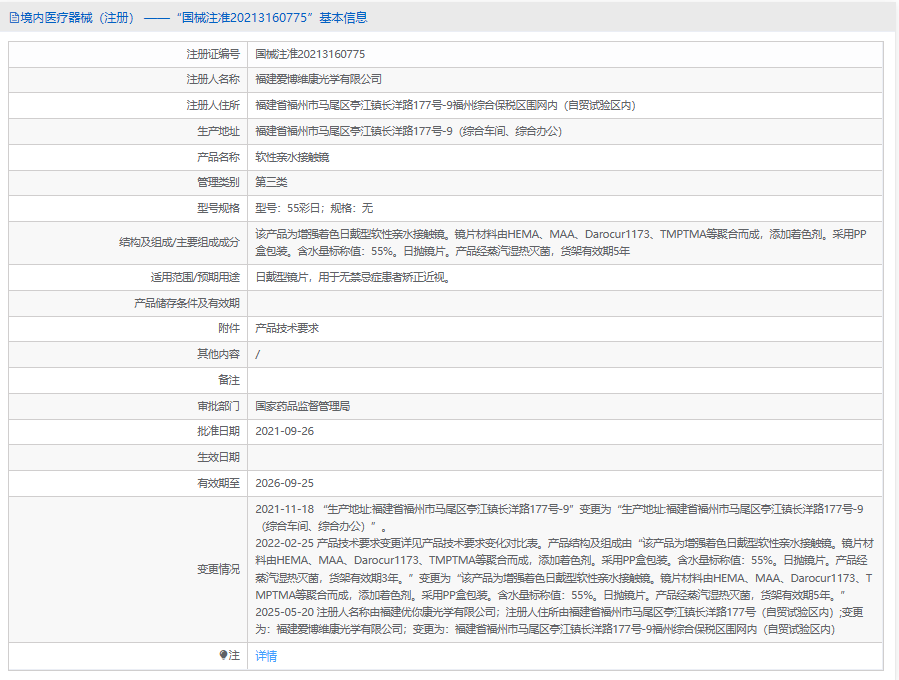899x680 pixels.
Task: Click the 管理类别 value 第三类
Action: [271, 183]
